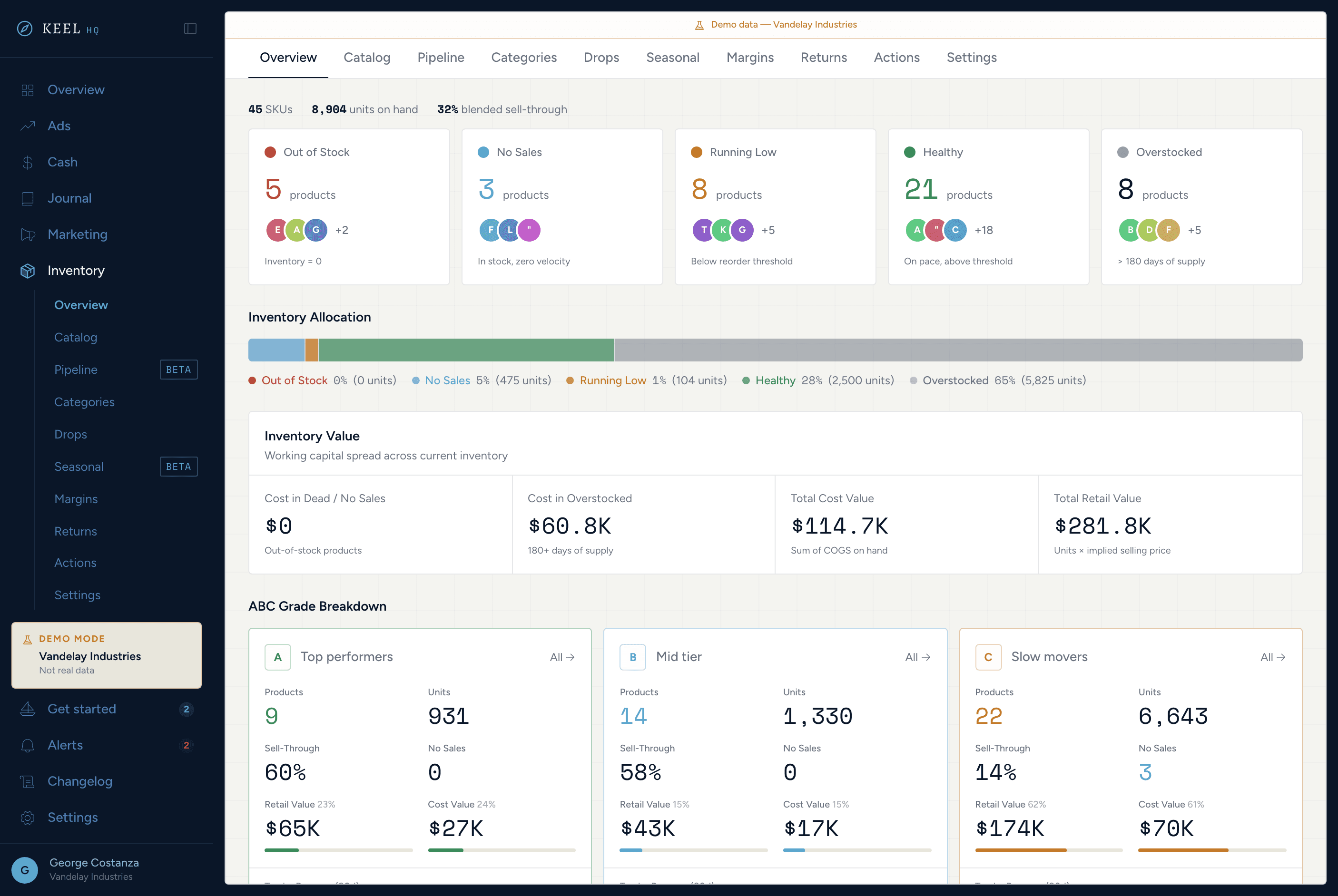The image size is (1338, 896).
Task: Click the Get started count badge
Action: (x=187, y=709)
